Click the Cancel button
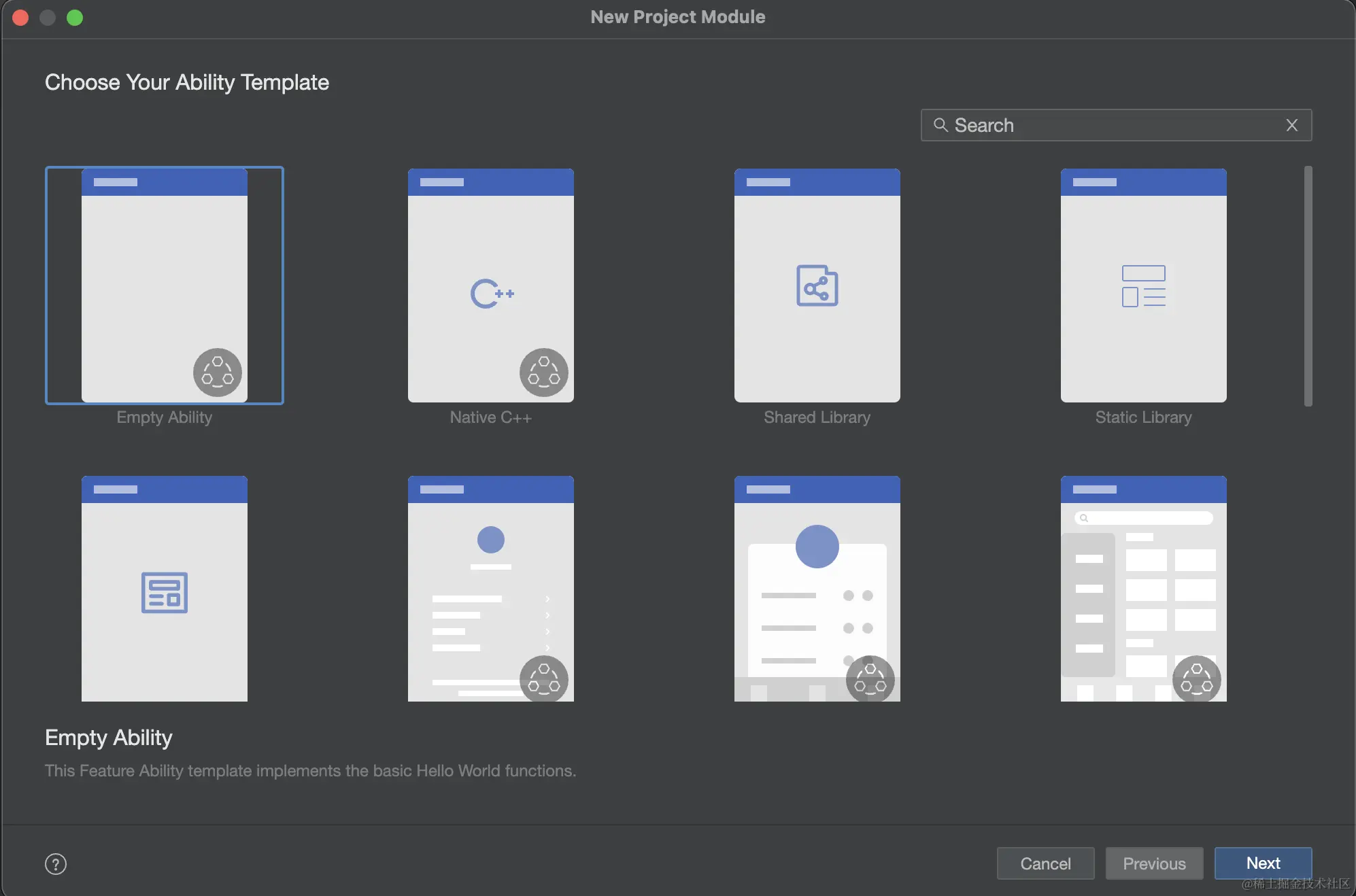This screenshot has width=1356, height=896. click(x=1045, y=863)
